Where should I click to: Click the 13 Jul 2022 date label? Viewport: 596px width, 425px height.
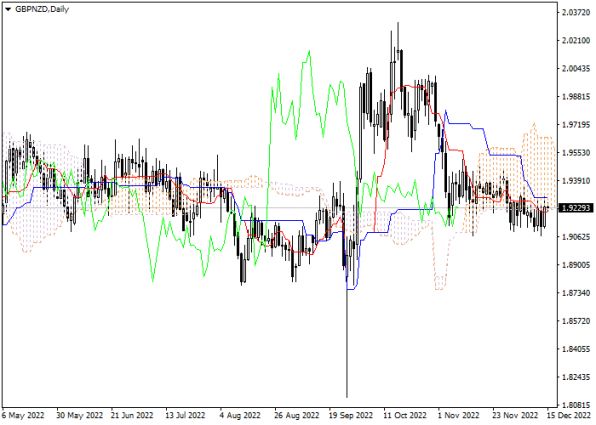(x=185, y=414)
